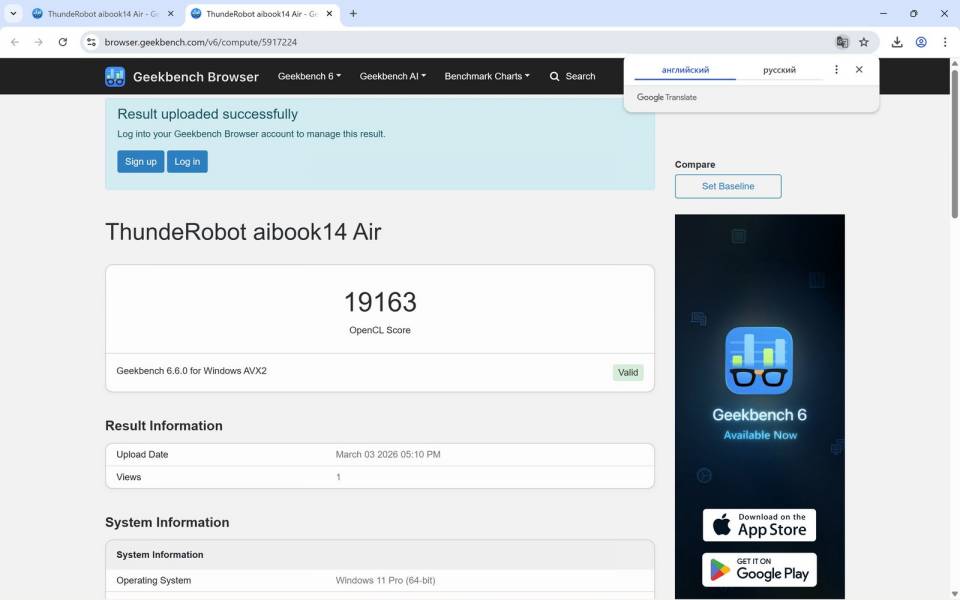
Task: Open the Search icon in the navigation bar
Action: [553, 76]
